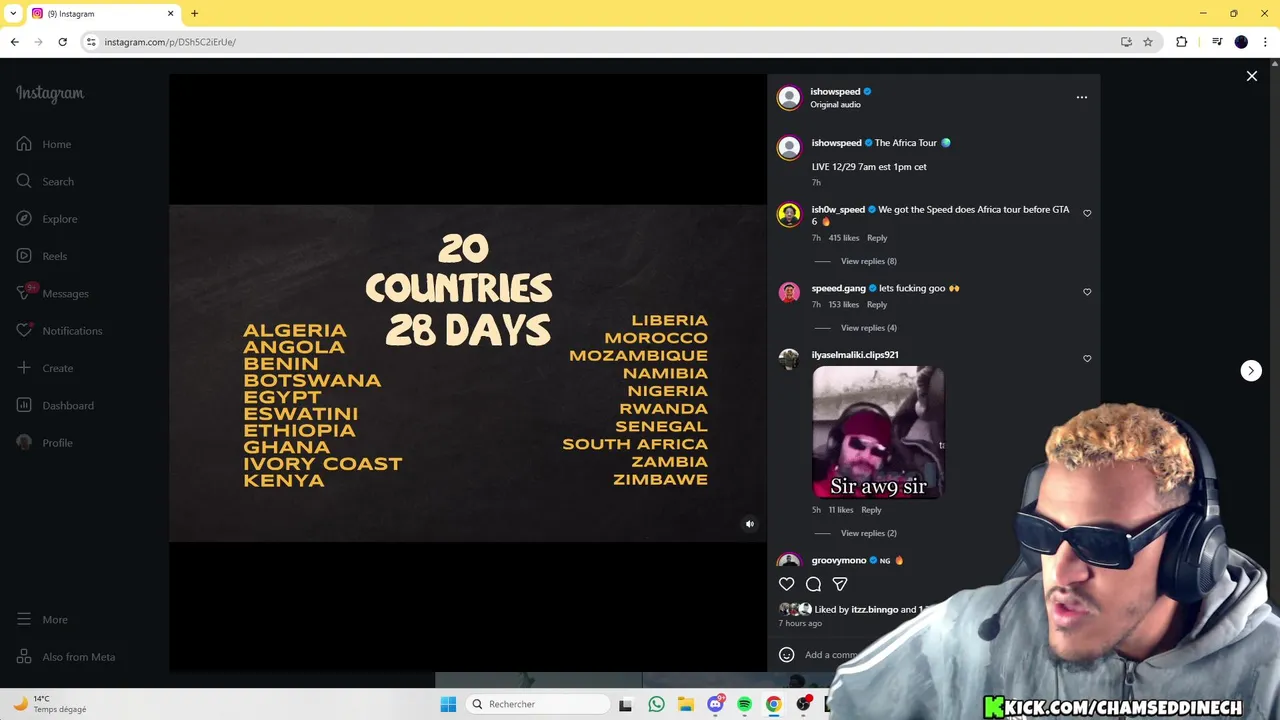Open ish0w_speed commenter profile
The image size is (1280, 720).
point(838,210)
